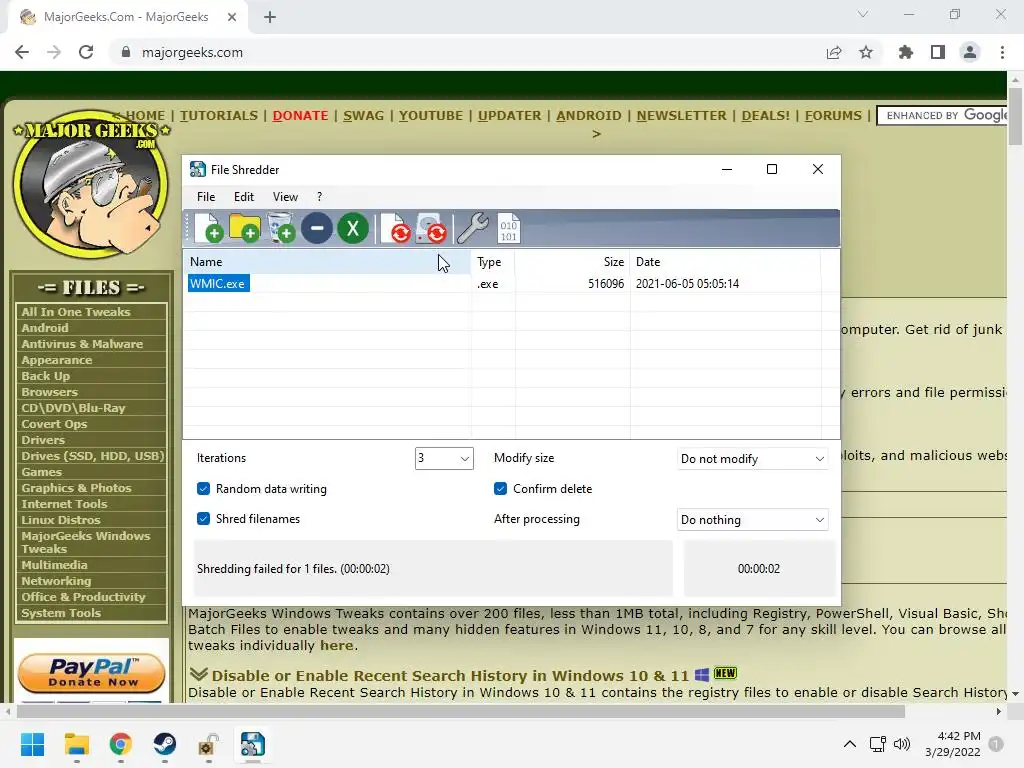Image resolution: width=1024 pixels, height=768 pixels.
Task: Open the Chrome profile avatar icon
Action: coord(970,52)
